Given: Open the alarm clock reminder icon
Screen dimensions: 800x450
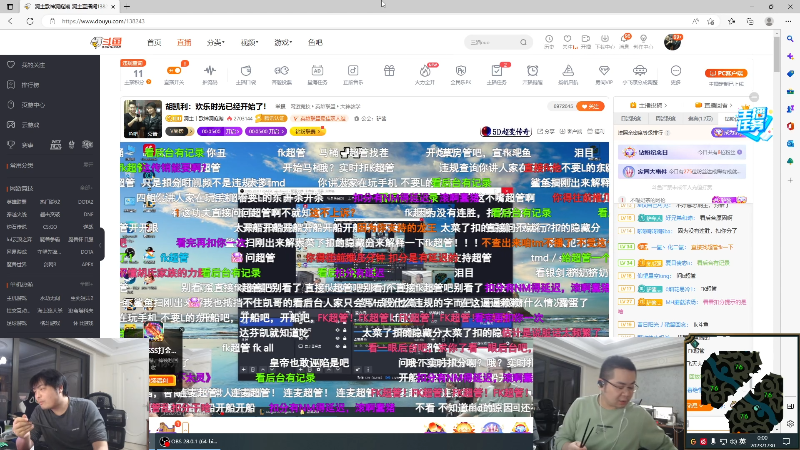Looking at the screenshot, I should pos(532,70).
